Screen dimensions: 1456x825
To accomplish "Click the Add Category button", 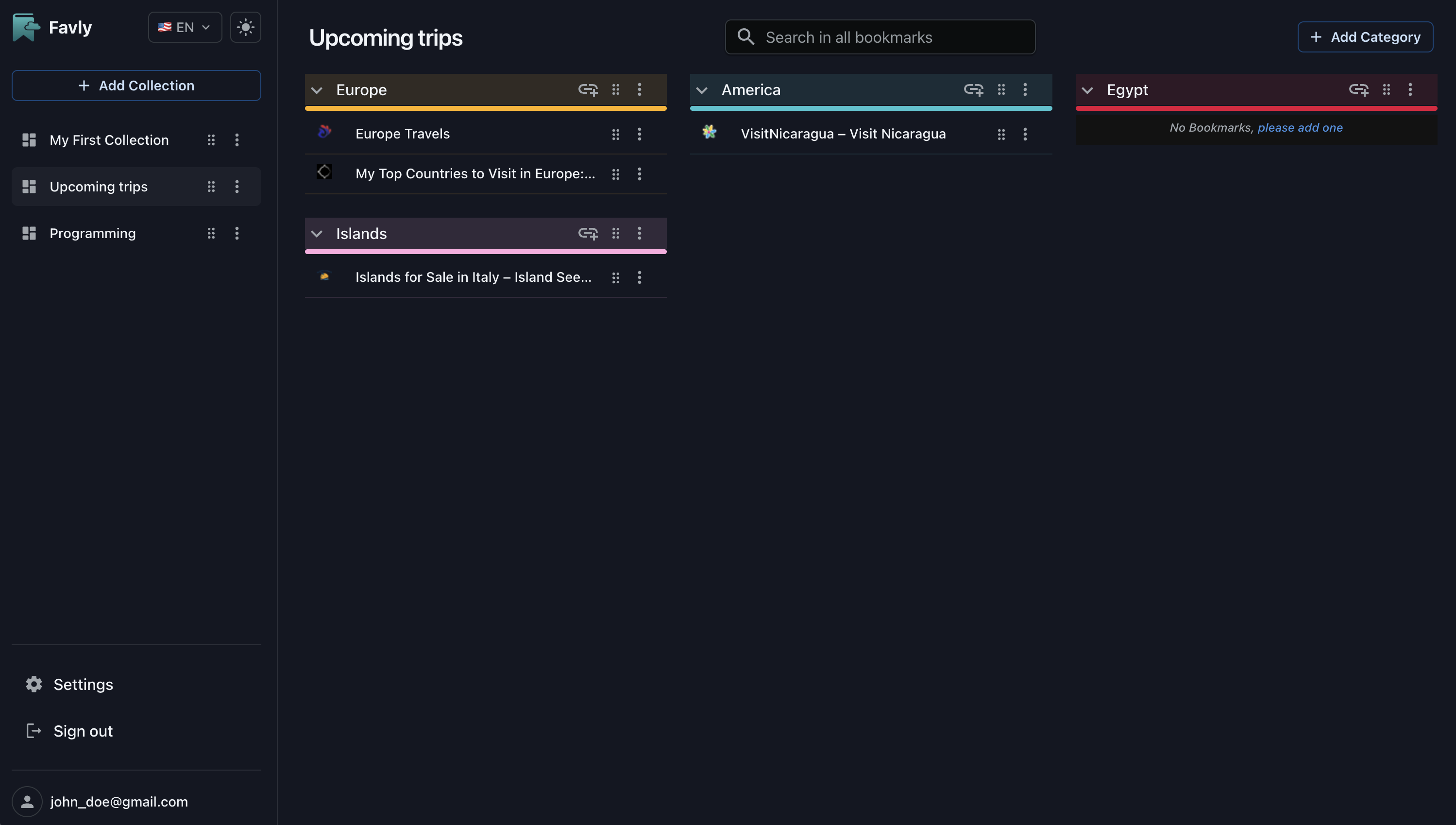I will click(x=1365, y=37).
